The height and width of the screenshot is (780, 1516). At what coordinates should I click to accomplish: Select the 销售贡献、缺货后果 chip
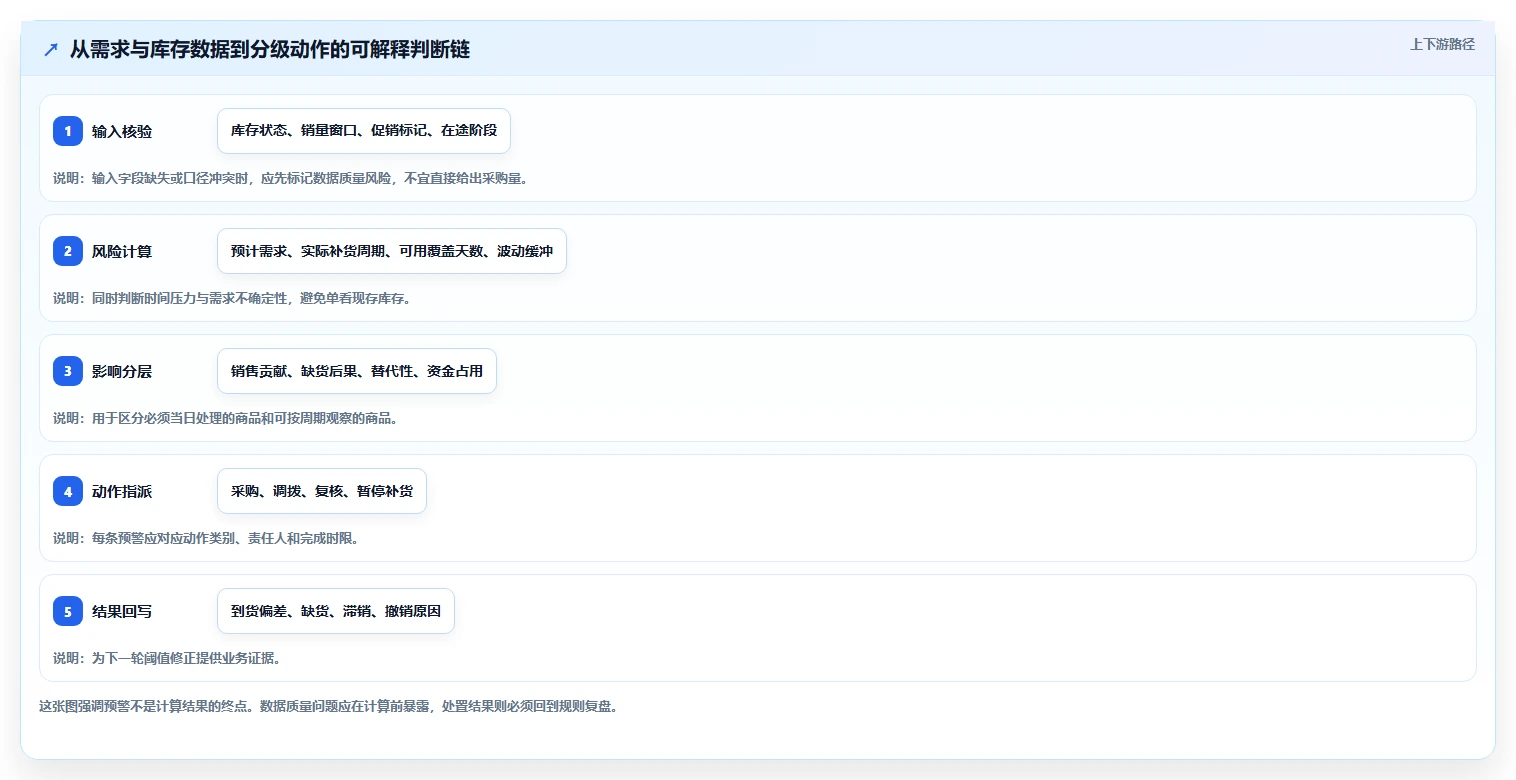tap(357, 371)
